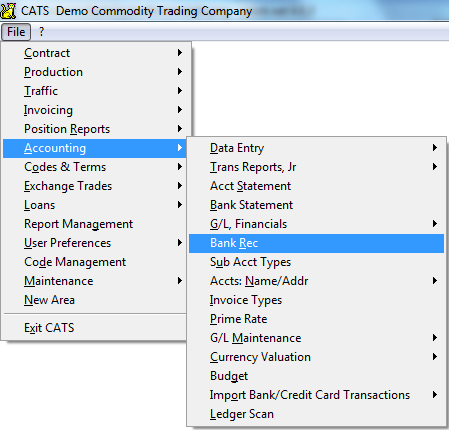449x430 pixels.
Task: Open the ? help menu
Action: coord(41,32)
